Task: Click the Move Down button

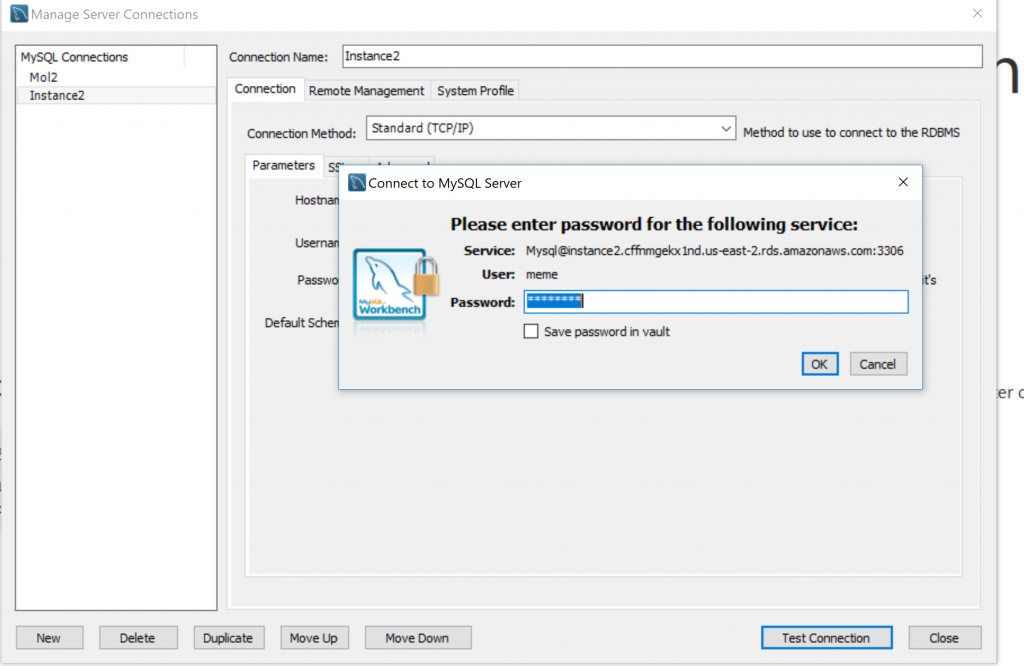Action: tap(417, 638)
